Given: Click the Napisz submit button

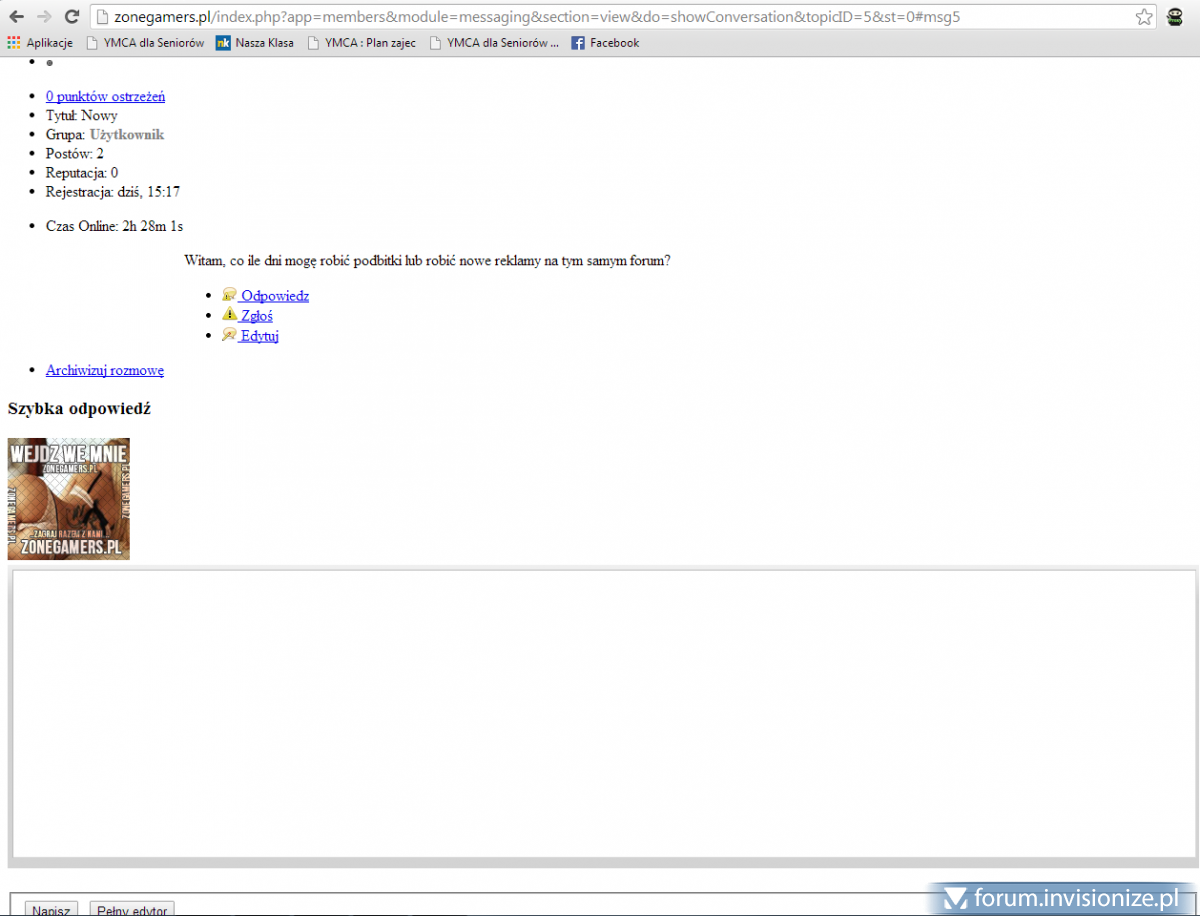Looking at the screenshot, I should 51,909.
